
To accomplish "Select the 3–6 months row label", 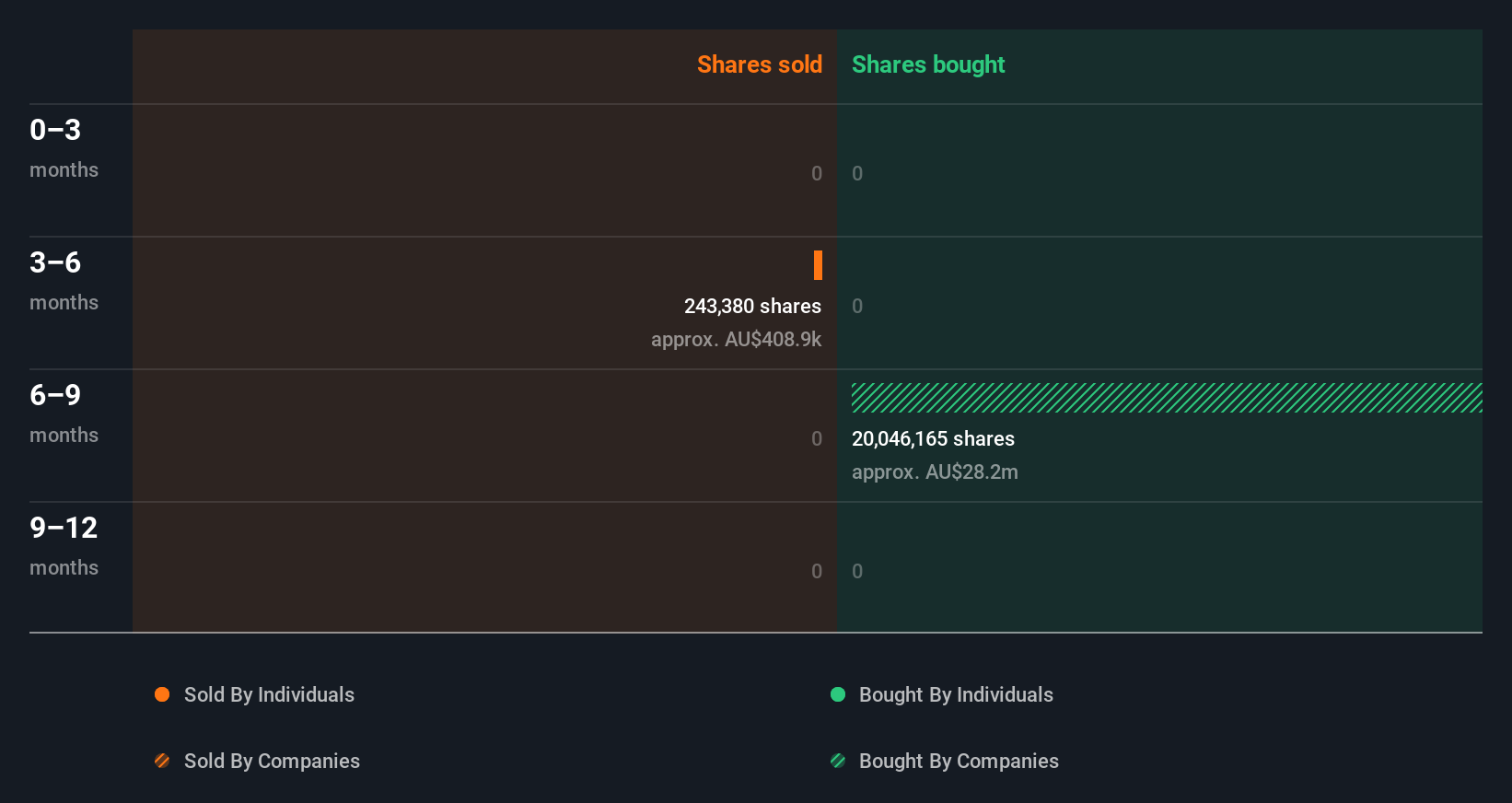I will (64, 280).
